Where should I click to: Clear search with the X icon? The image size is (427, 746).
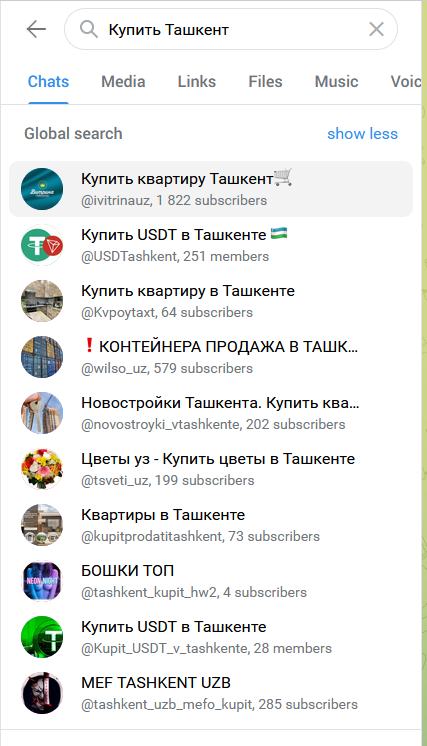tap(376, 29)
